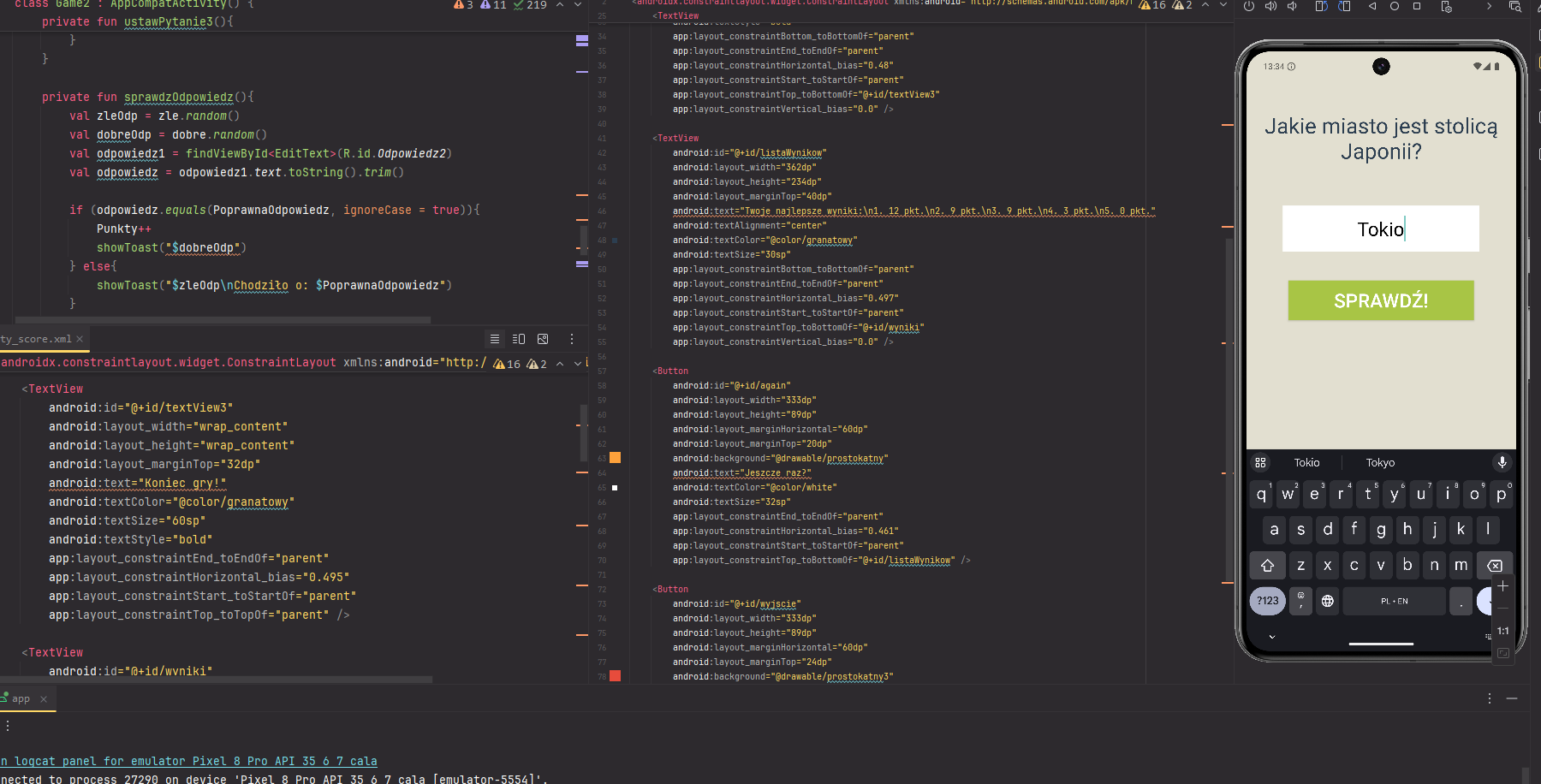Switch XML editor to Split view
The height and width of the screenshot is (784, 1541).
point(519,339)
